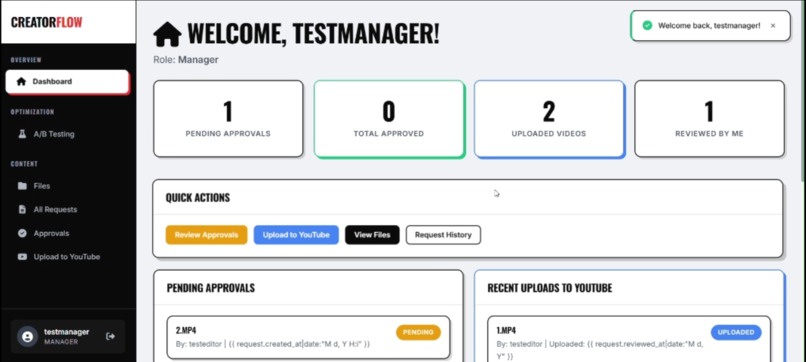The width and height of the screenshot is (806, 362).
Task: Select the Uploaded Videos stat card
Action: tap(549, 119)
